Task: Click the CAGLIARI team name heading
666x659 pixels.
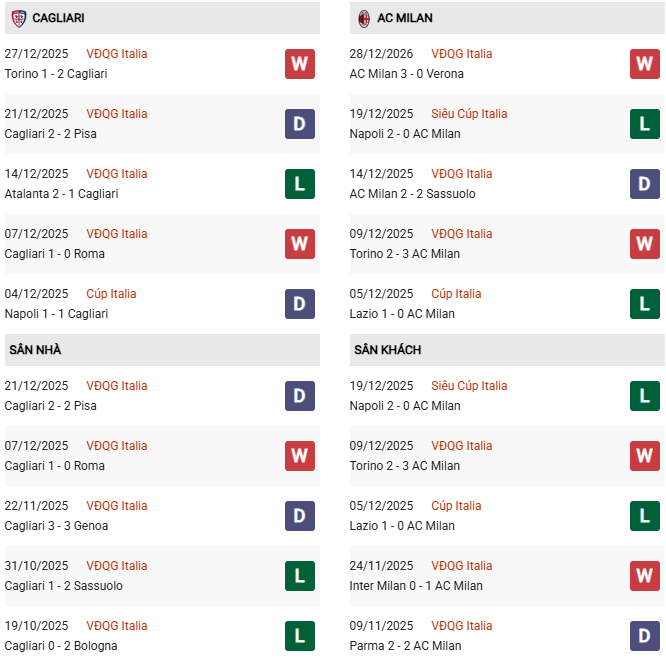Action: pos(58,18)
